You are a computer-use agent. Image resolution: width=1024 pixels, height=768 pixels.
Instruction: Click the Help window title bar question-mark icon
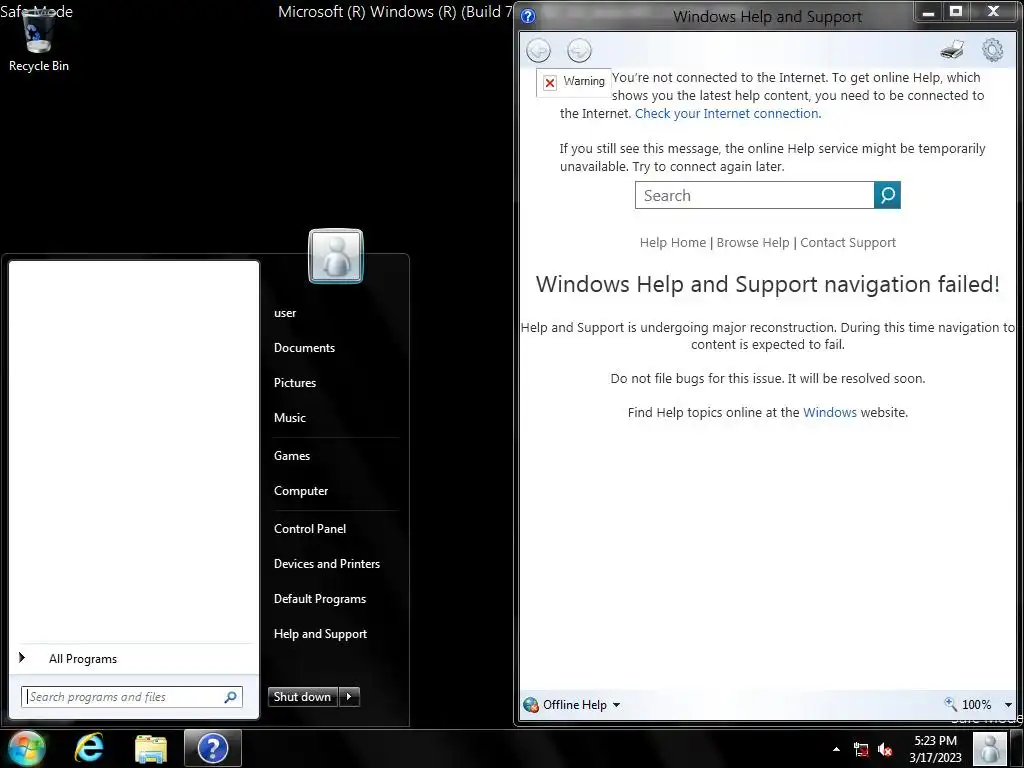pyautogui.click(x=528, y=16)
